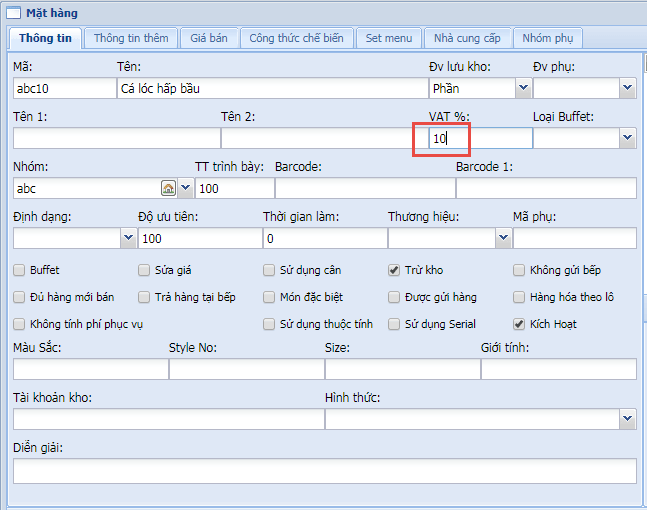Check the Món đặc biệt option
Viewport: 647px width, 510px height.
tap(269, 297)
